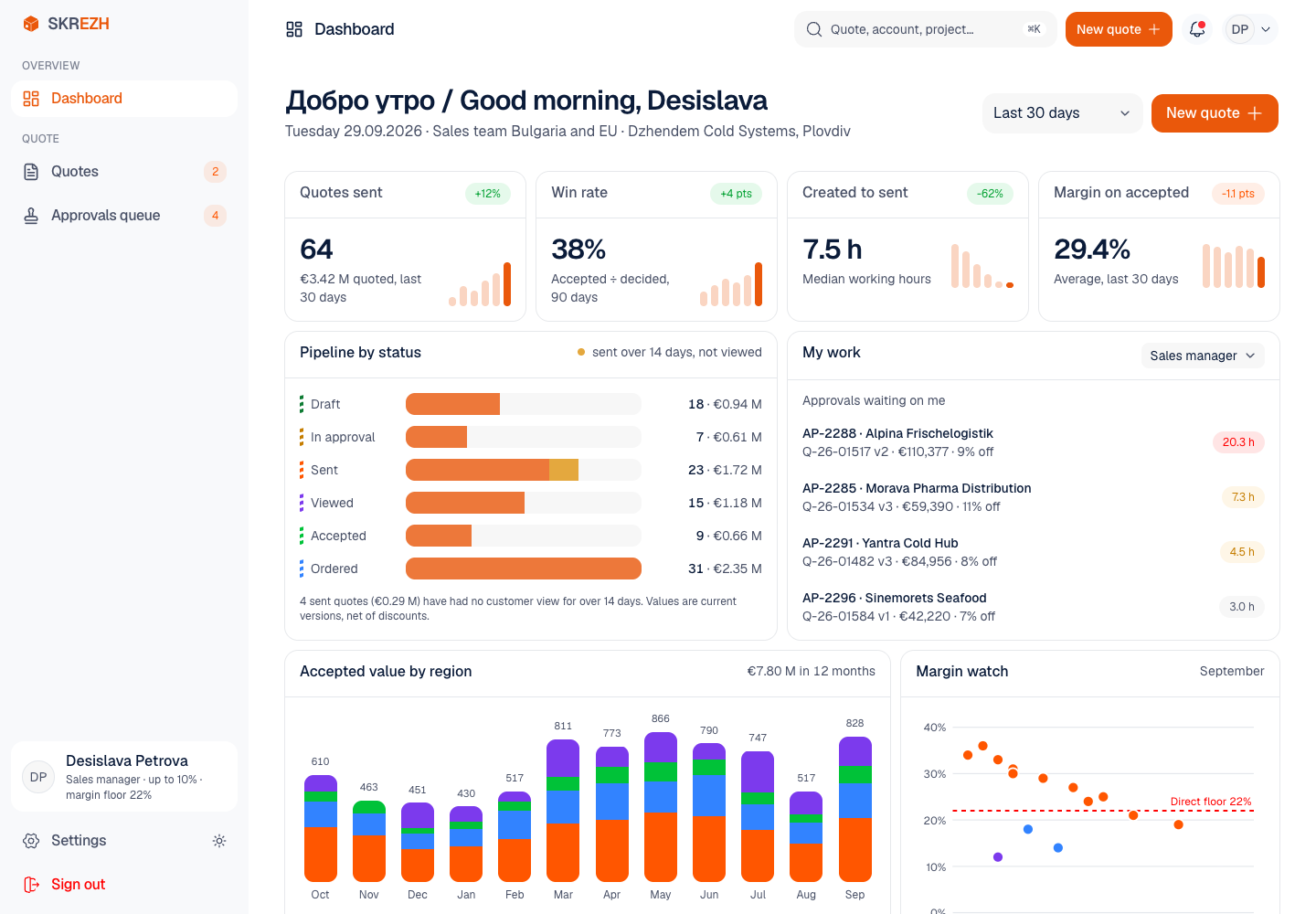Click the grid icon beside the Dashboard page title
Viewport: 1316px width, 914px height.
coord(294,29)
